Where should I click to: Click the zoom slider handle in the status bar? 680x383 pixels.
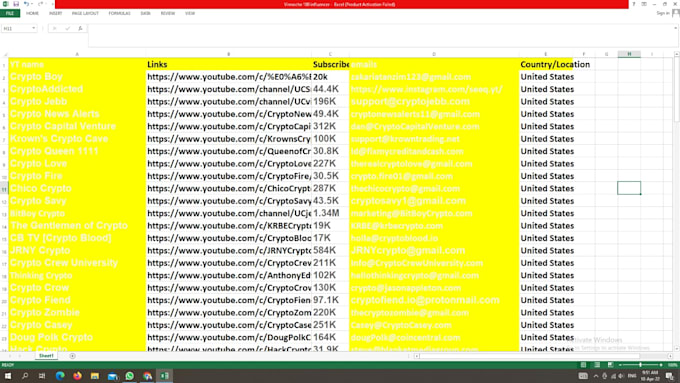point(640,365)
